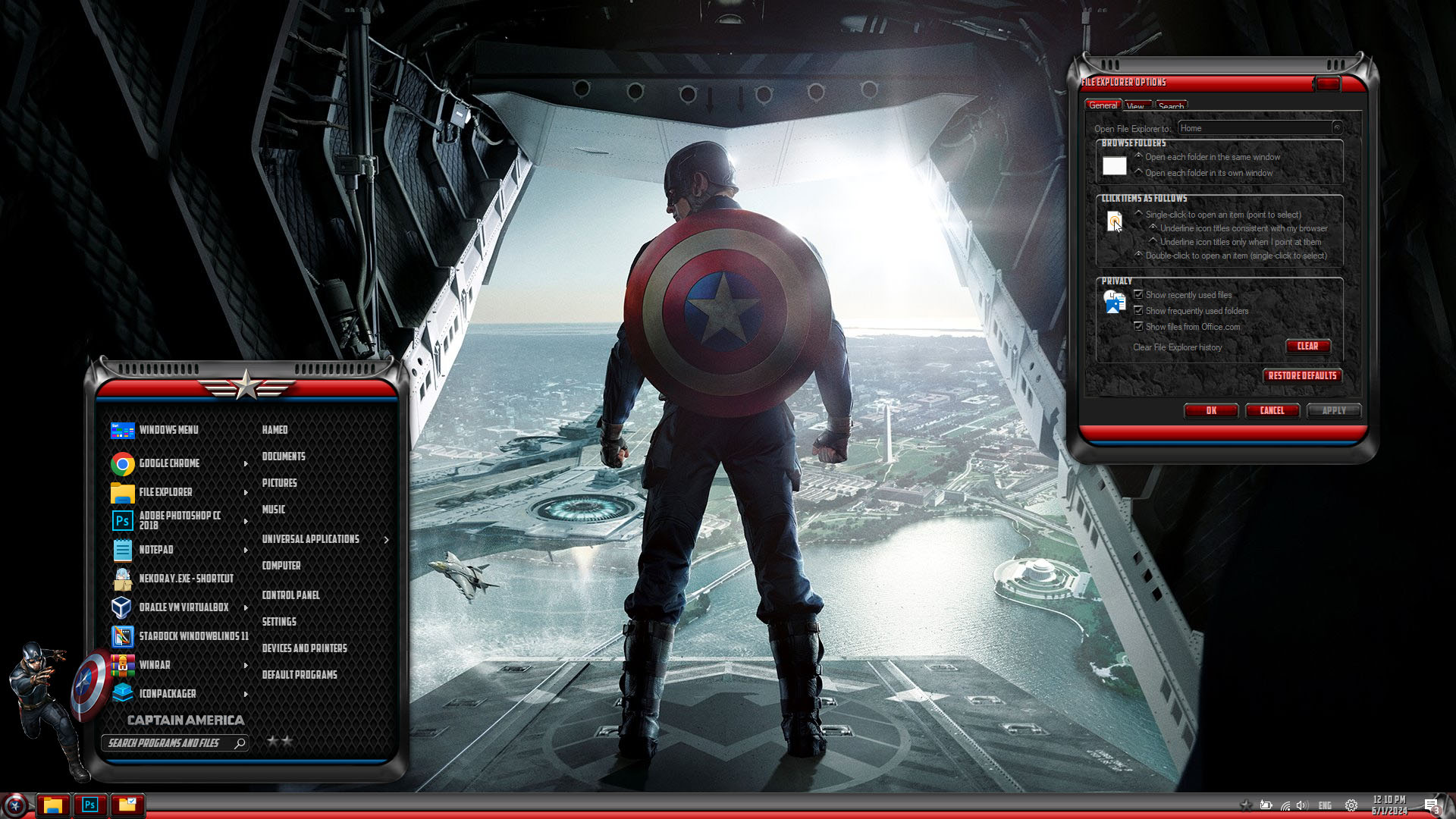This screenshot has height=819, width=1456.
Task: Click the Captain America shield start button
Action: point(15,805)
